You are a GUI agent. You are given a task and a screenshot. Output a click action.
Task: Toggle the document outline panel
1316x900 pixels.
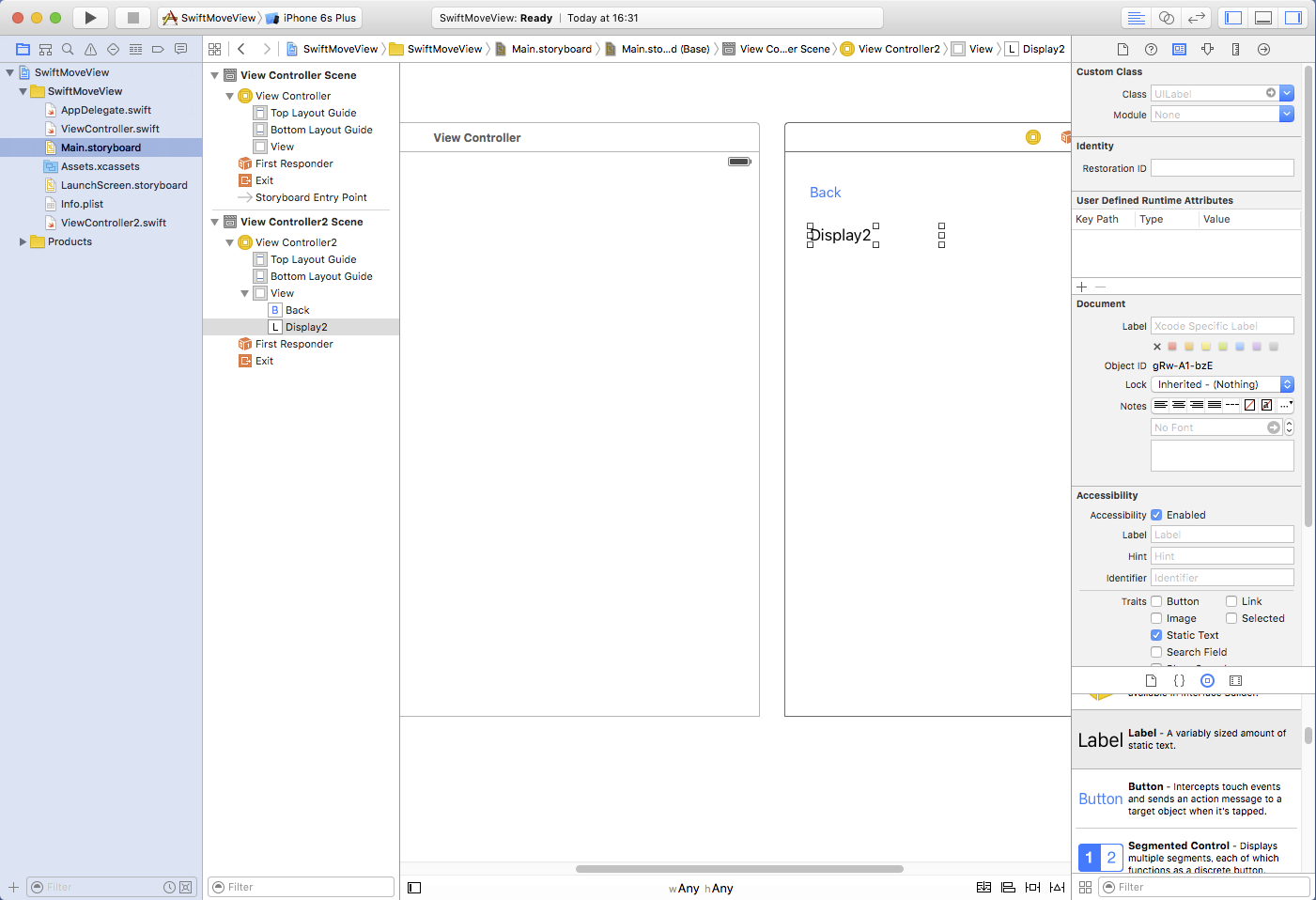point(414,888)
